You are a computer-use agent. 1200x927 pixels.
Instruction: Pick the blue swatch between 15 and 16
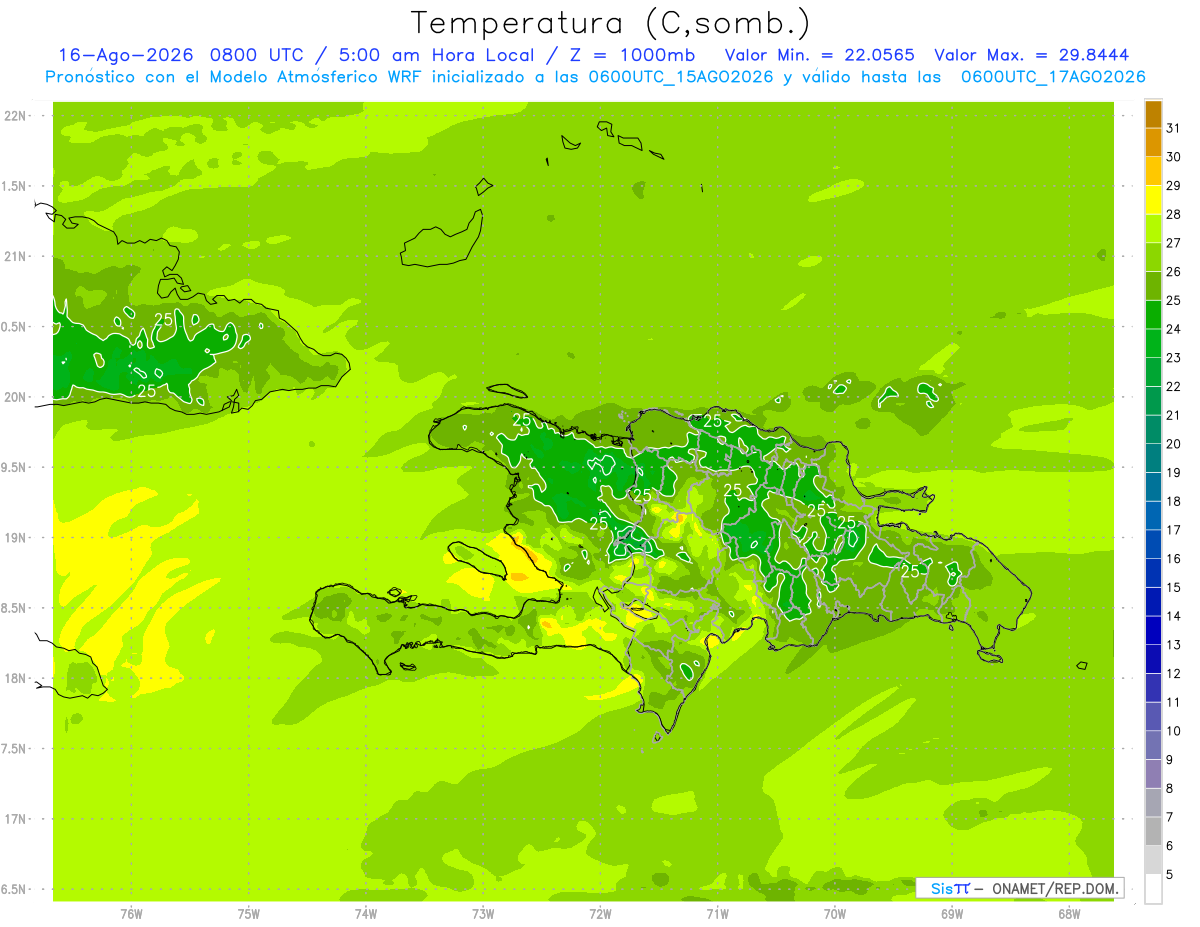(x=1153, y=573)
